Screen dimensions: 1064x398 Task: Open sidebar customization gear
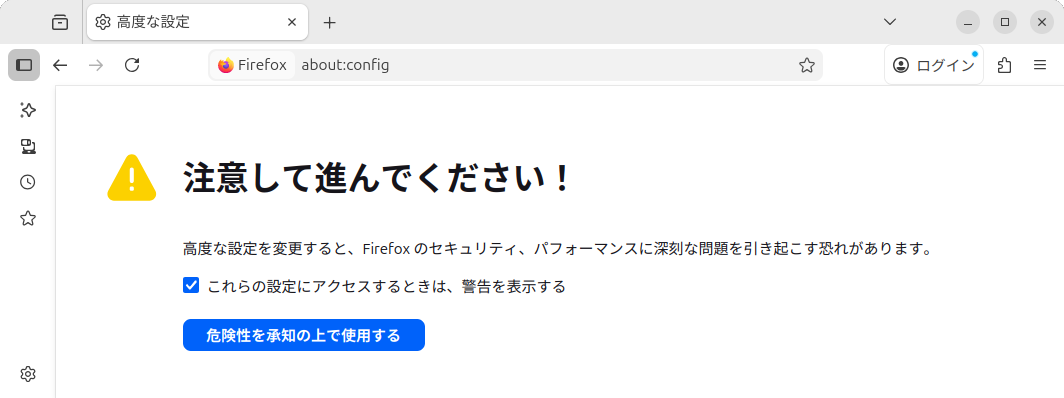click(28, 374)
